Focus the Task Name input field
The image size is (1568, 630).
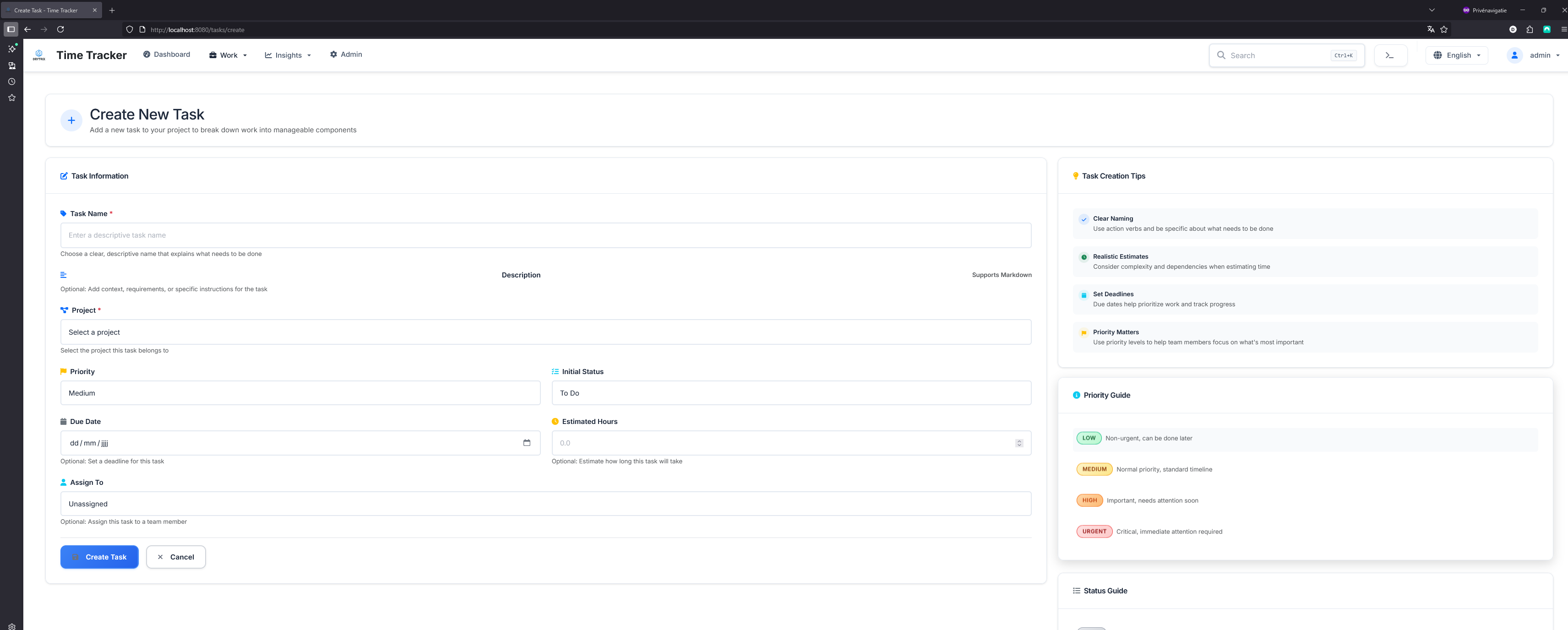(x=545, y=235)
